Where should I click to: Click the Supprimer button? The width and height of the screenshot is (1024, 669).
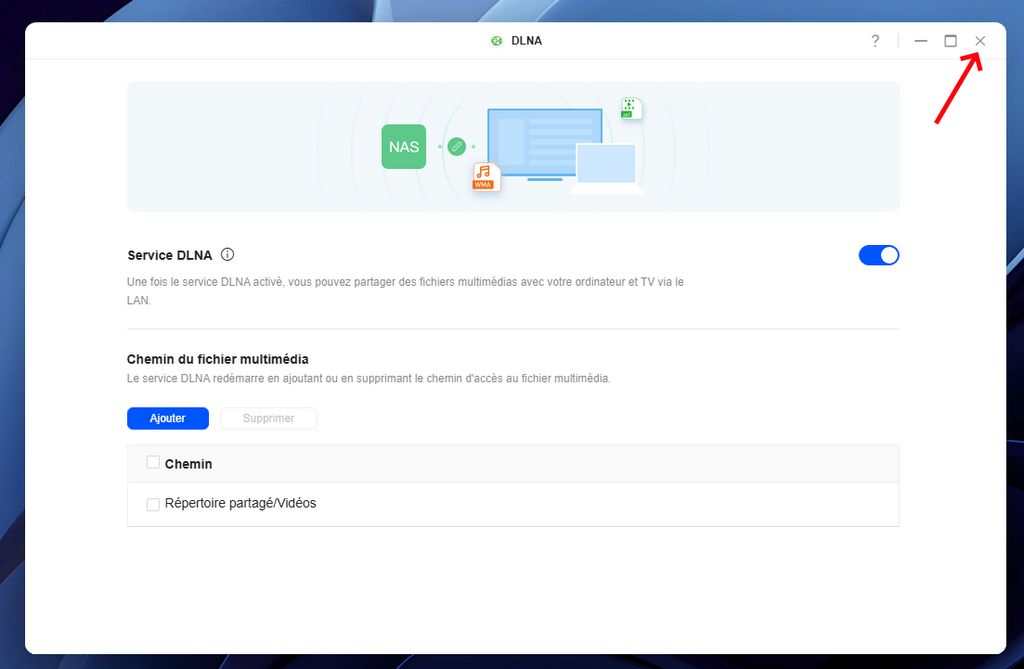268,418
